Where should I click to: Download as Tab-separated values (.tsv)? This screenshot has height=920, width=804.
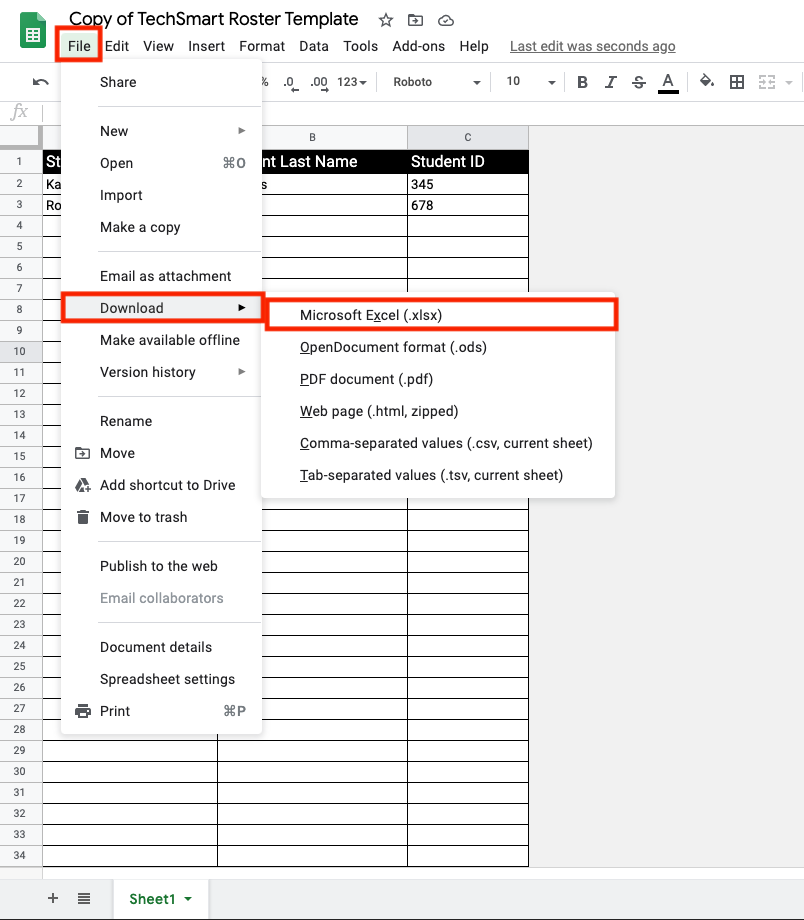pyautogui.click(x=438, y=475)
